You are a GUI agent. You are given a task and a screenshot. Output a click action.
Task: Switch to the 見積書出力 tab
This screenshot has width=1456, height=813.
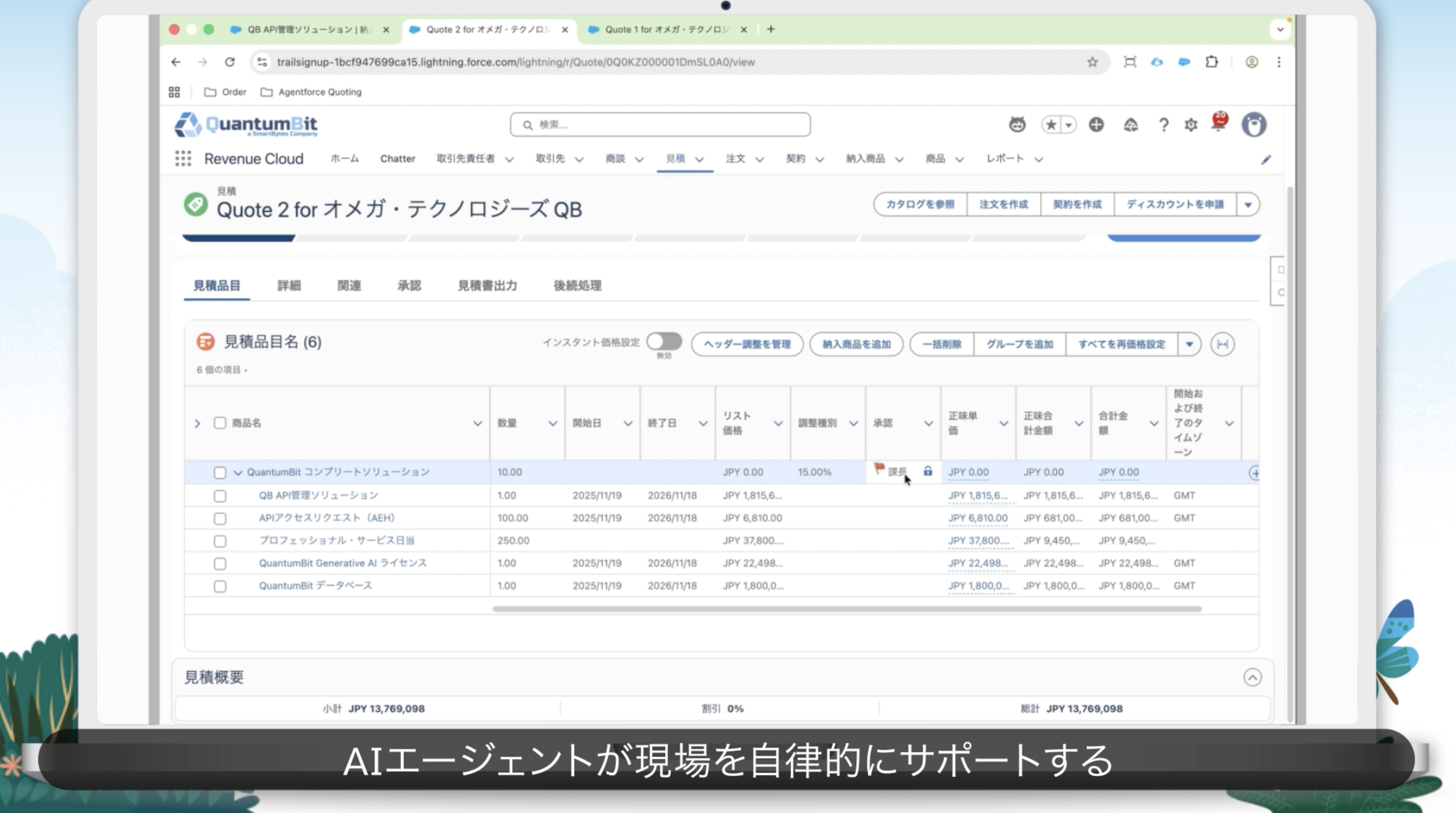tap(487, 286)
